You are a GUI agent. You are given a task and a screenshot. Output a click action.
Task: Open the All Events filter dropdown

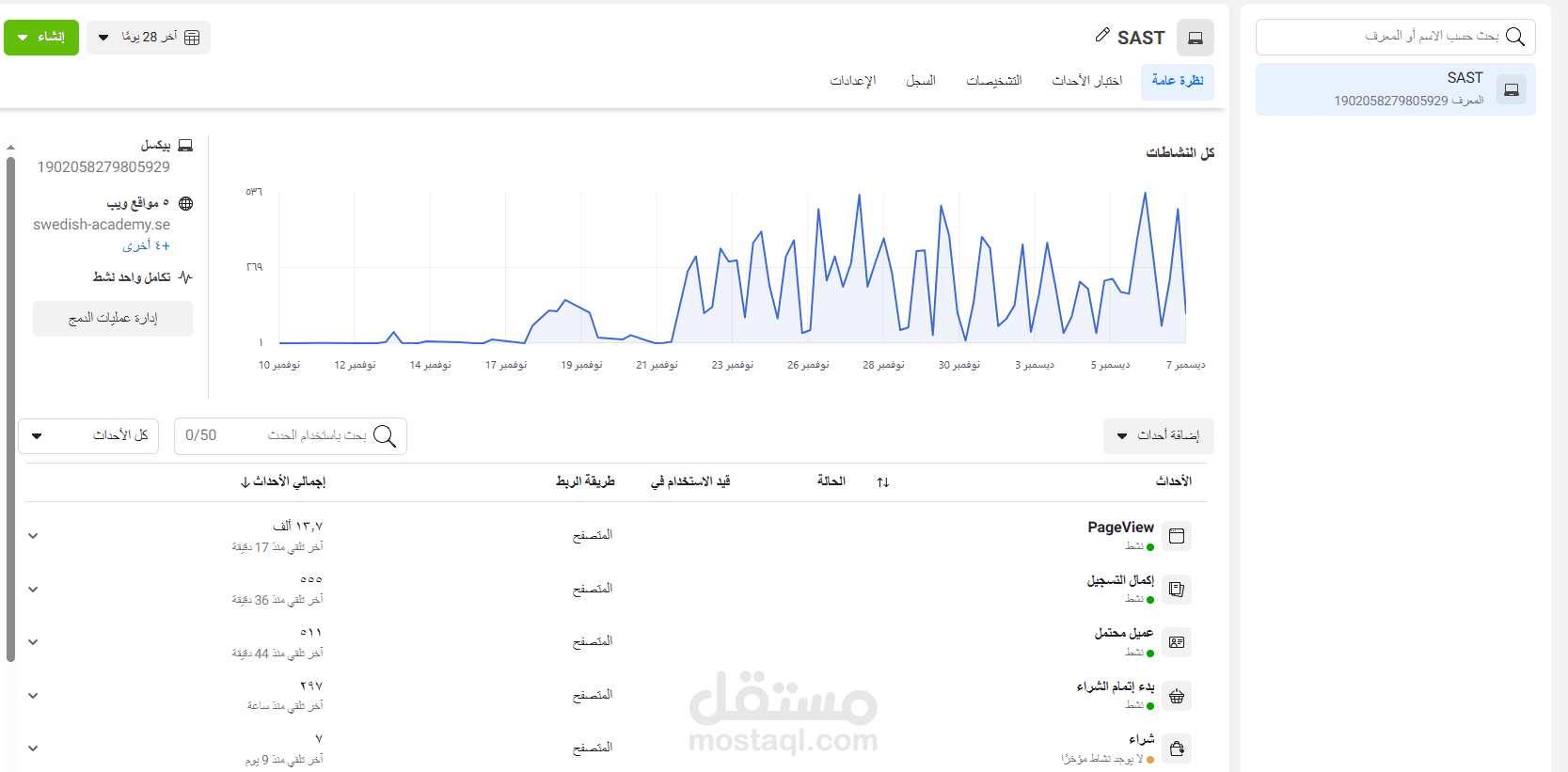[88, 435]
